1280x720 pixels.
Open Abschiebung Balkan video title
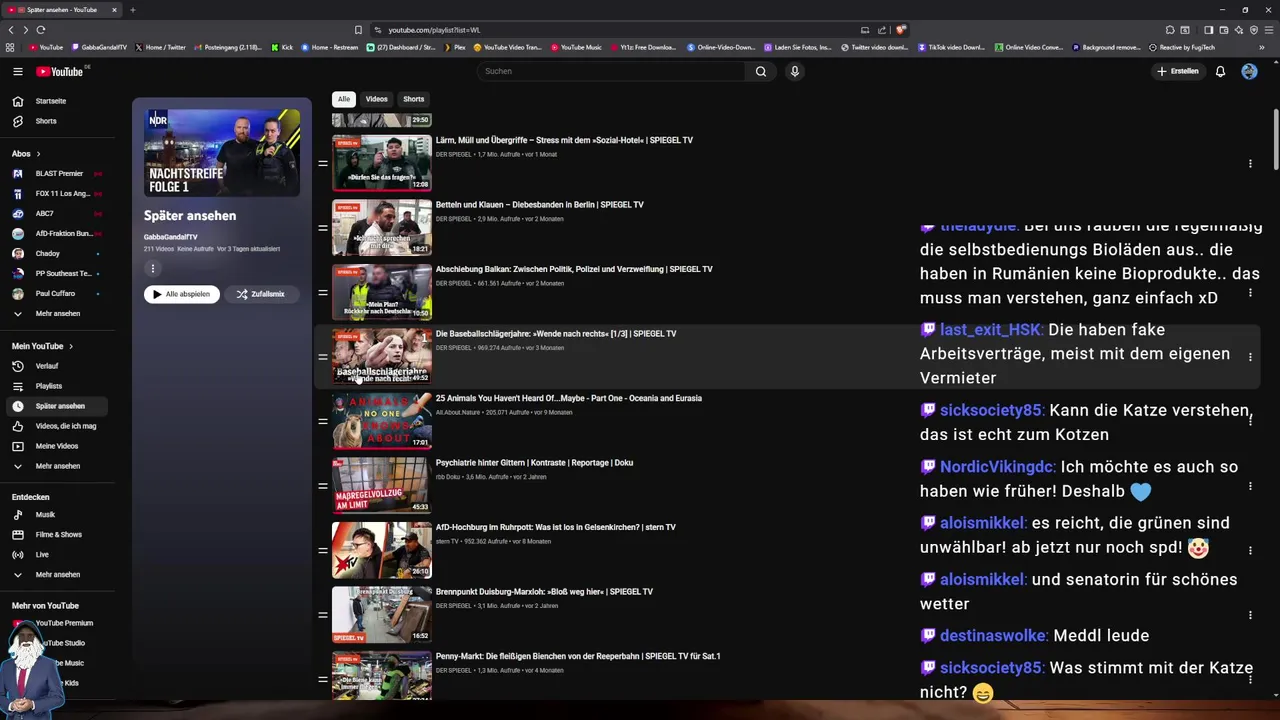(x=574, y=270)
